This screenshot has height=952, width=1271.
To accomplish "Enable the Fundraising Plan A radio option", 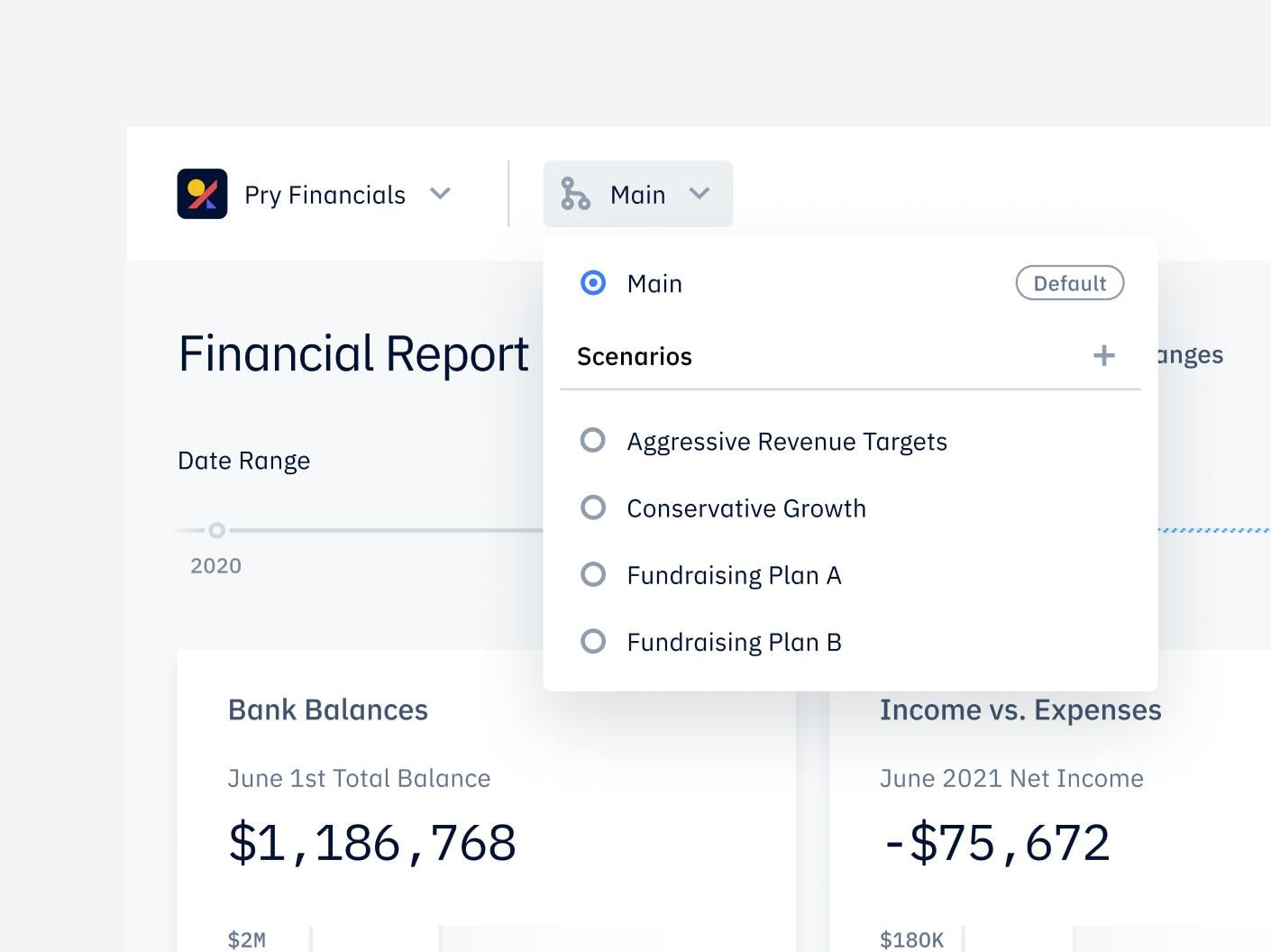I will (593, 574).
